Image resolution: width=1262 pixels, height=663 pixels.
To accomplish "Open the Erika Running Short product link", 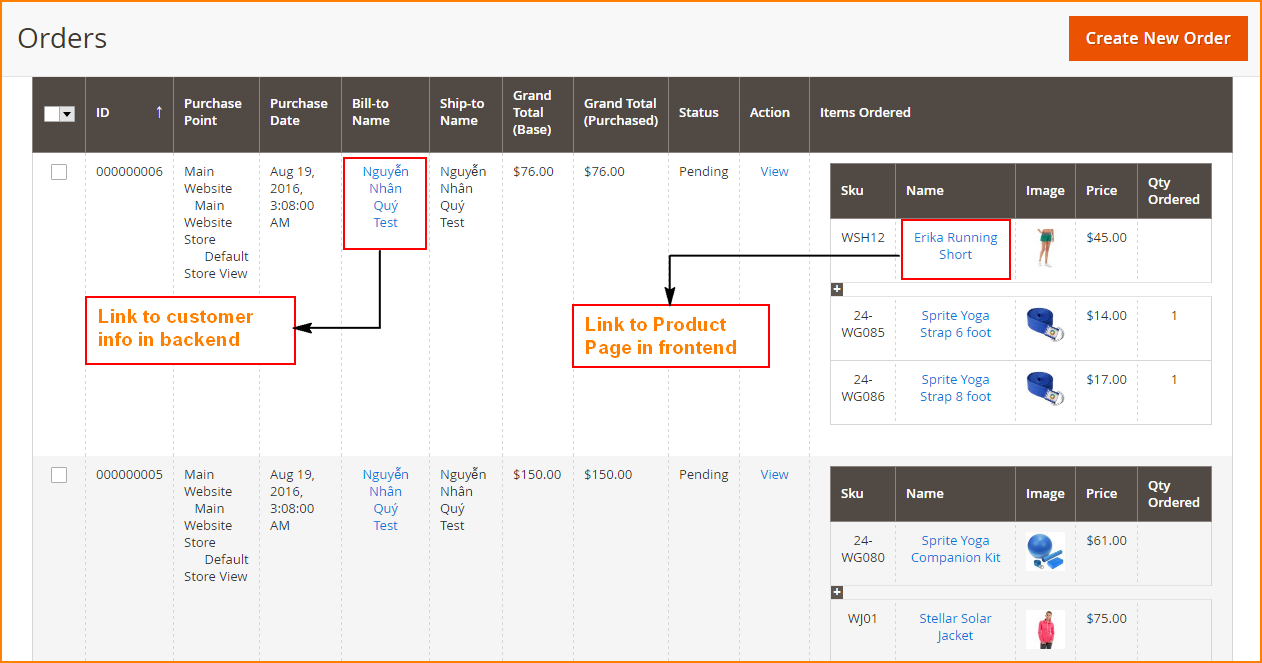I will (955, 246).
